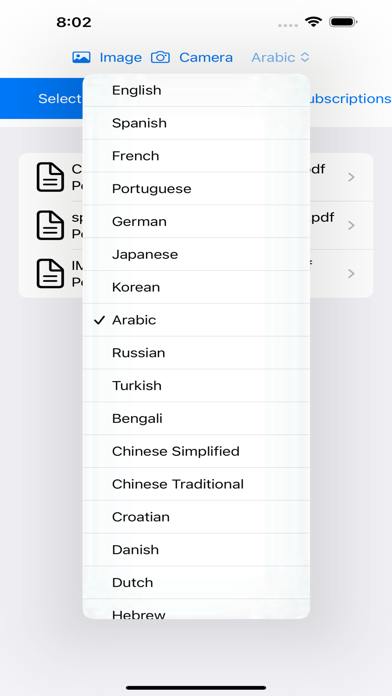Tap the home indicator bar
Image resolution: width=392 pixels, height=696 pixels.
[196, 688]
